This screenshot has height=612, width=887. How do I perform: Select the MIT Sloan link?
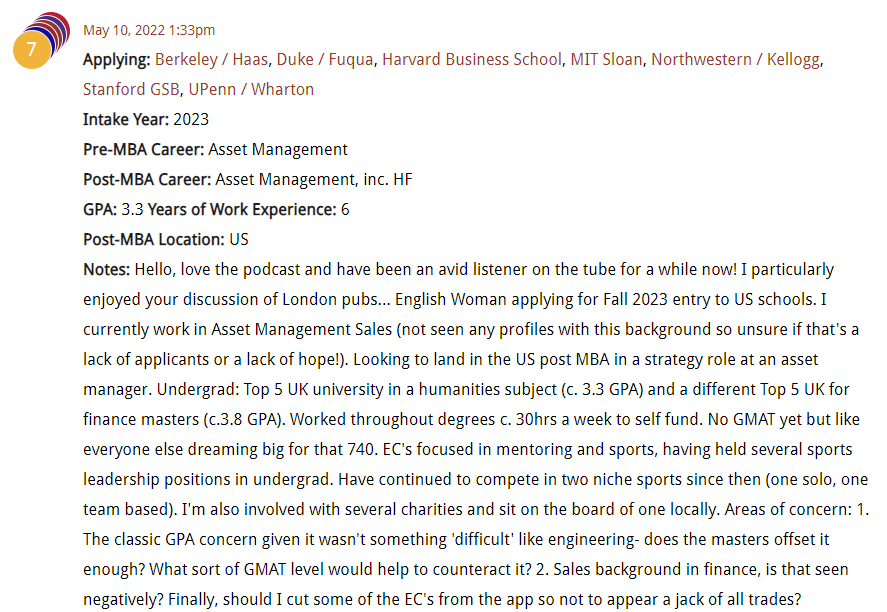[x=606, y=60]
